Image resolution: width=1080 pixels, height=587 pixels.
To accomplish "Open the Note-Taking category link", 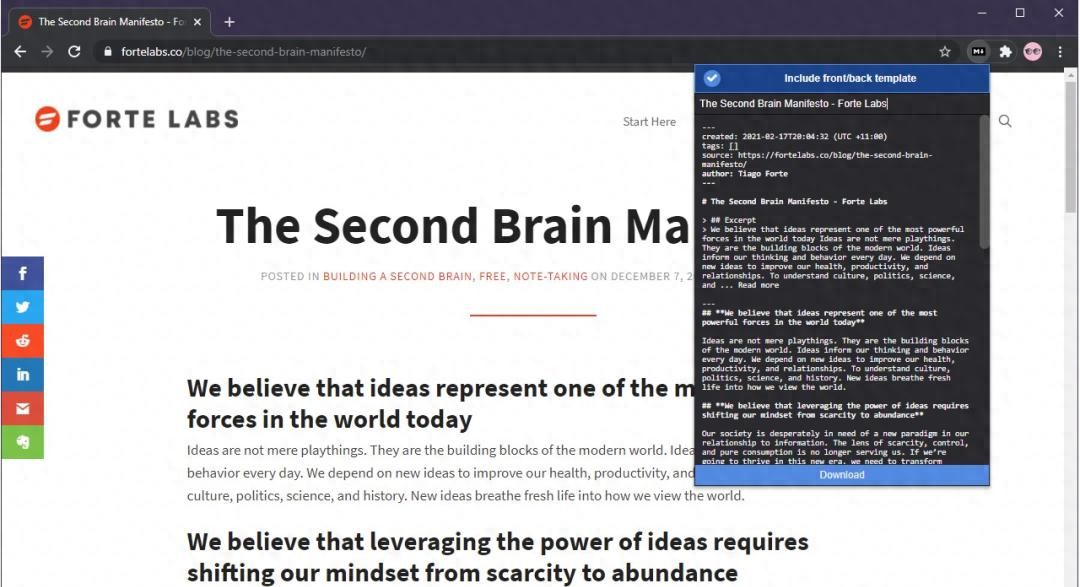I will tap(550, 276).
